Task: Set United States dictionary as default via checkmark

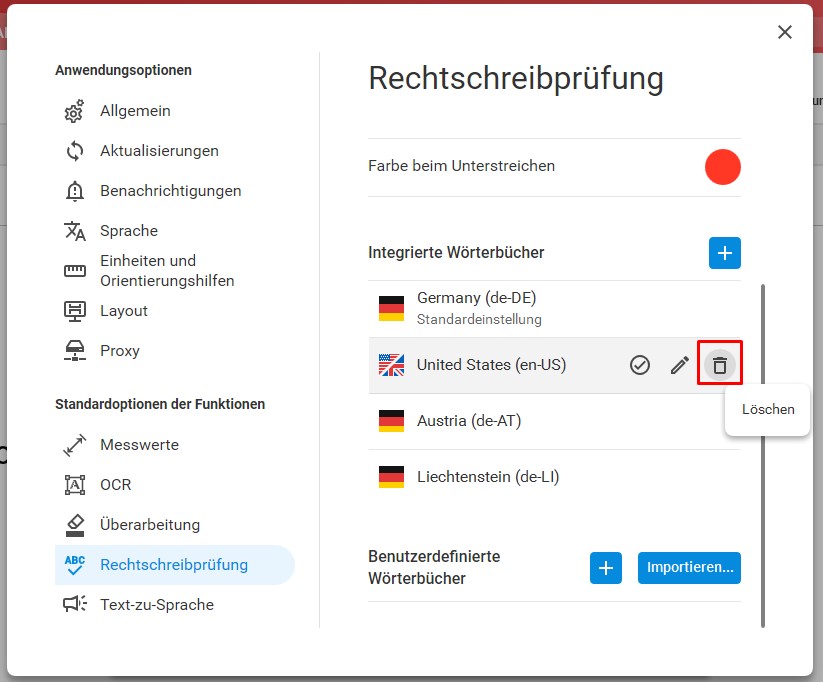Action: click(x=639, y=365)
